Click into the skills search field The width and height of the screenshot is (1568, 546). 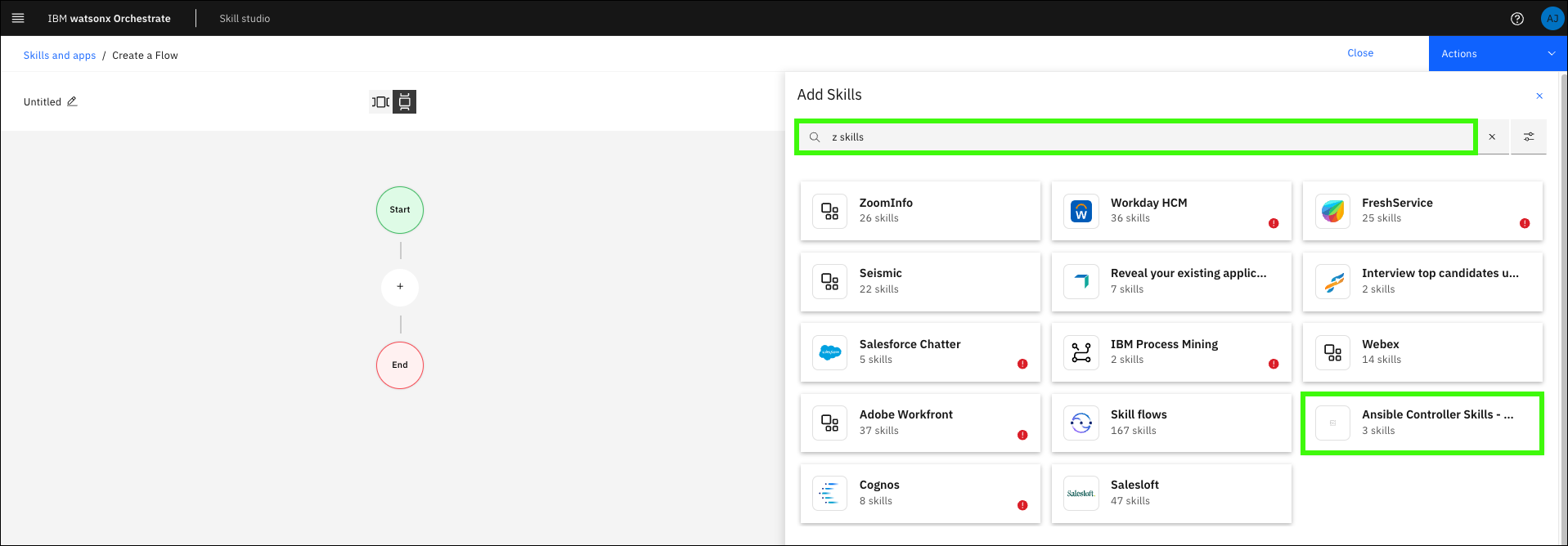click(1145, 137)
